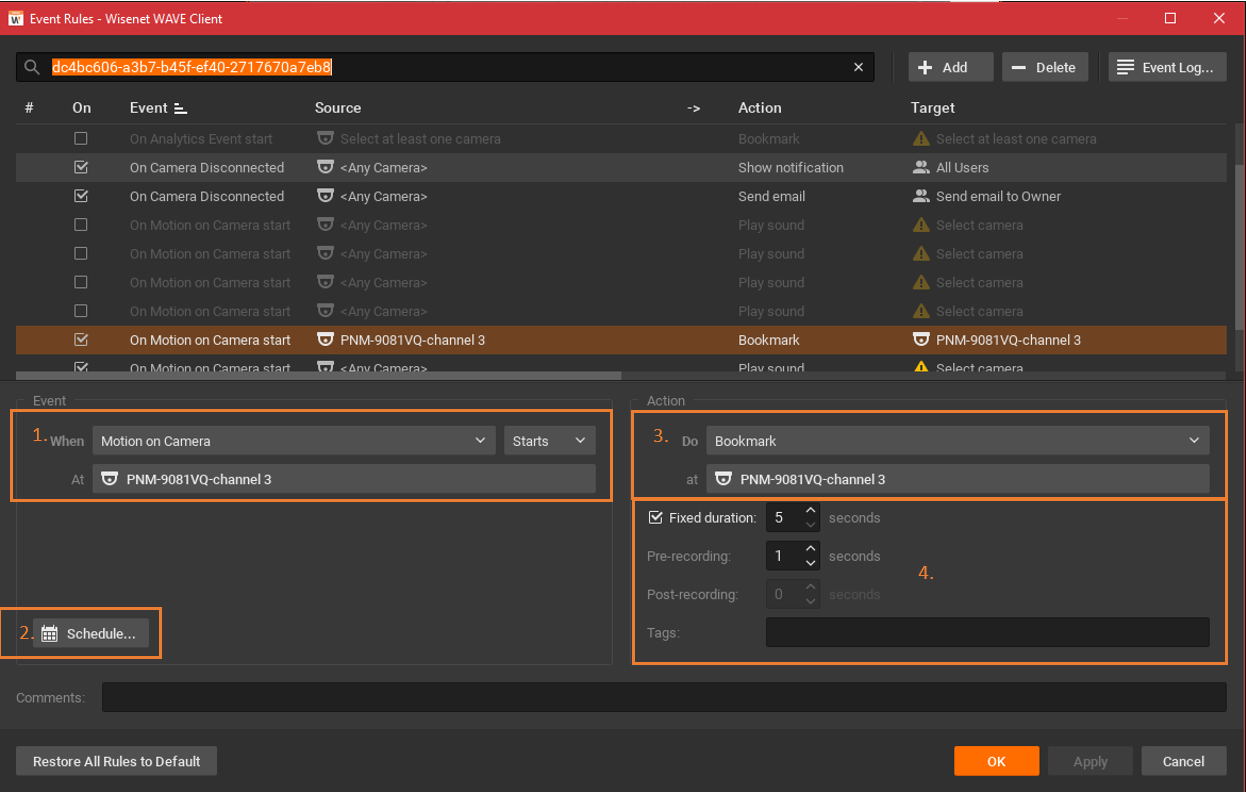Close the Event Rules window
The image size is (1246, 792).
[x=1218, y=18]
